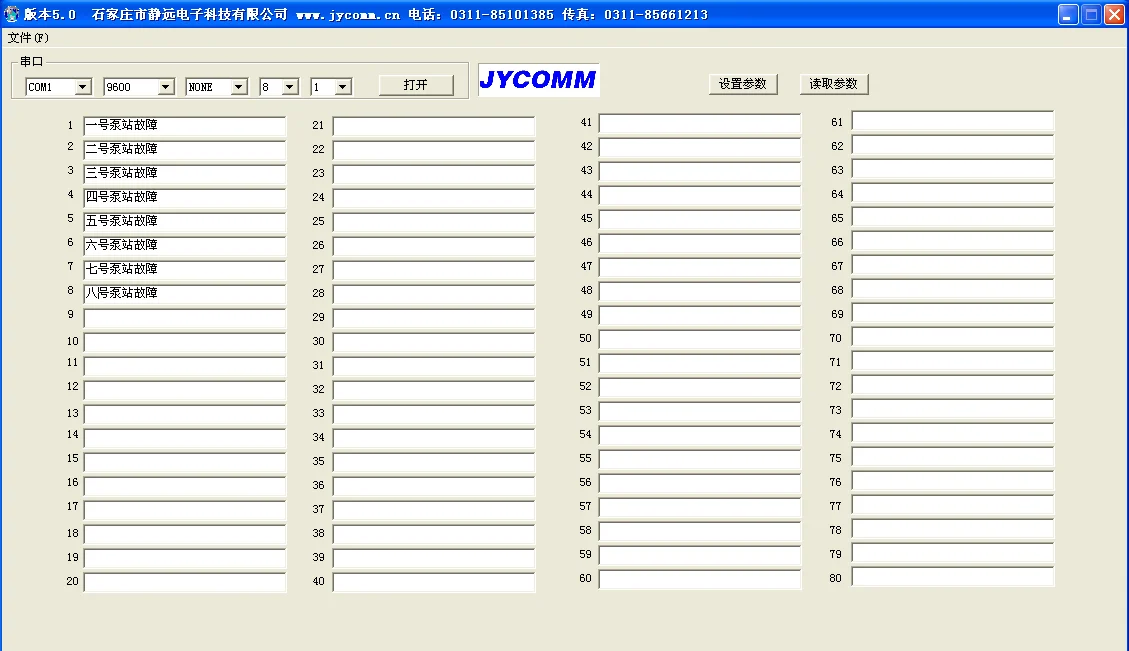The image size is (1129, 651).
Task: Click empty input field number 67
Action: [953, 265]
